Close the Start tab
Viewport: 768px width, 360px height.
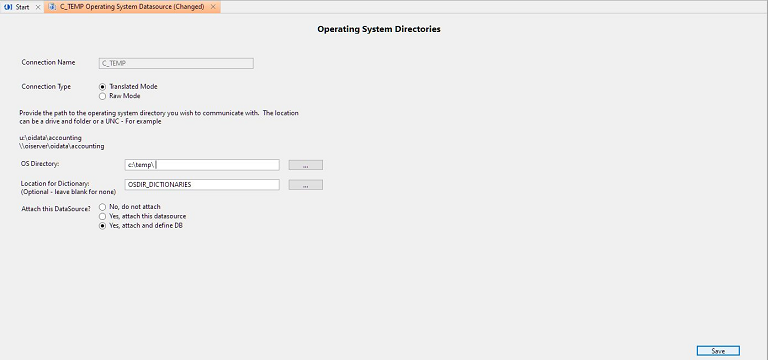38,7
